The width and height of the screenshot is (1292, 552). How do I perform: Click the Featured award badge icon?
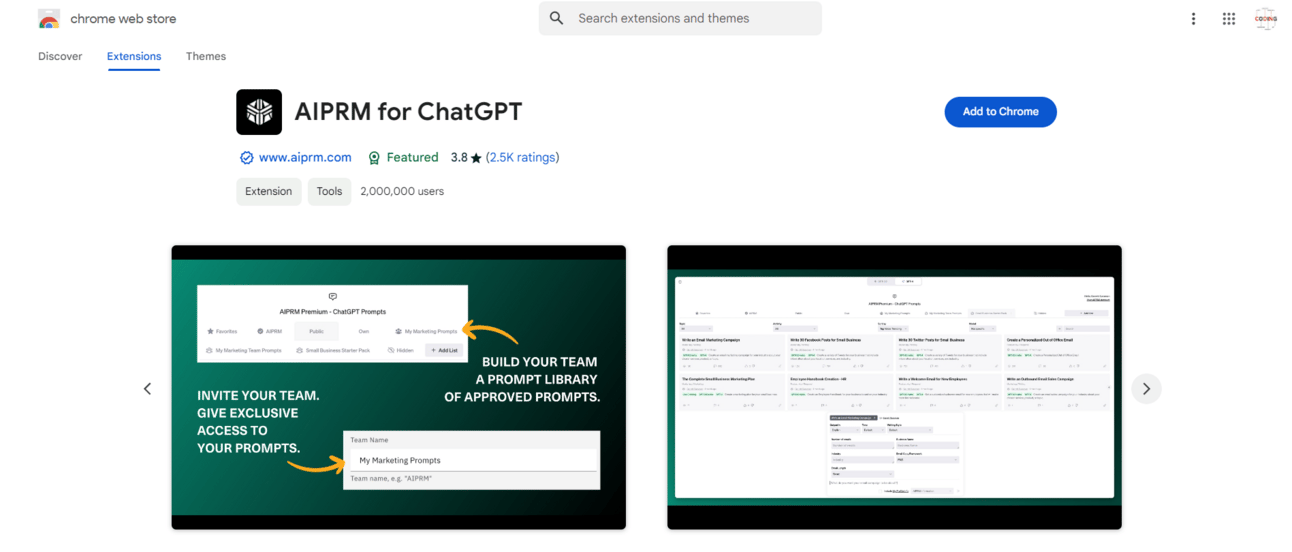point(374,158)
